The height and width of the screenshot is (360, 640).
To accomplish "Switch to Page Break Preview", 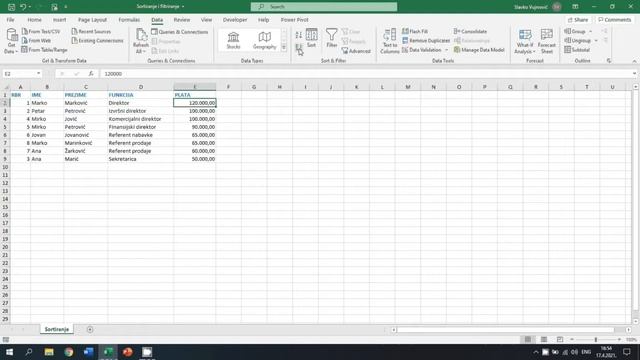I will pos(560,340).
